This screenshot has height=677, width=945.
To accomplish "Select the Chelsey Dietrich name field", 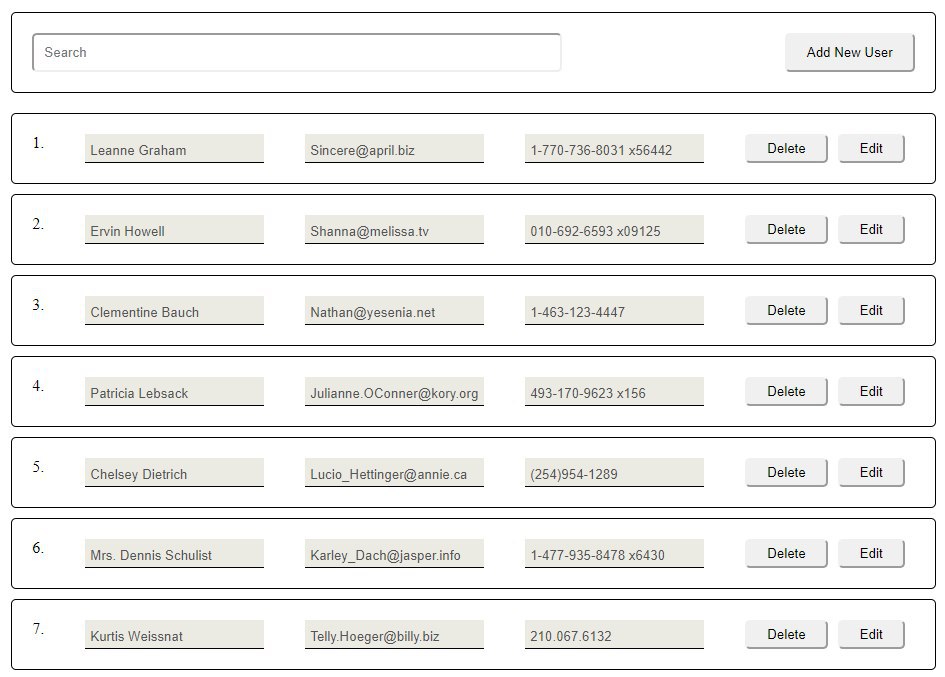I will [174, 473].
